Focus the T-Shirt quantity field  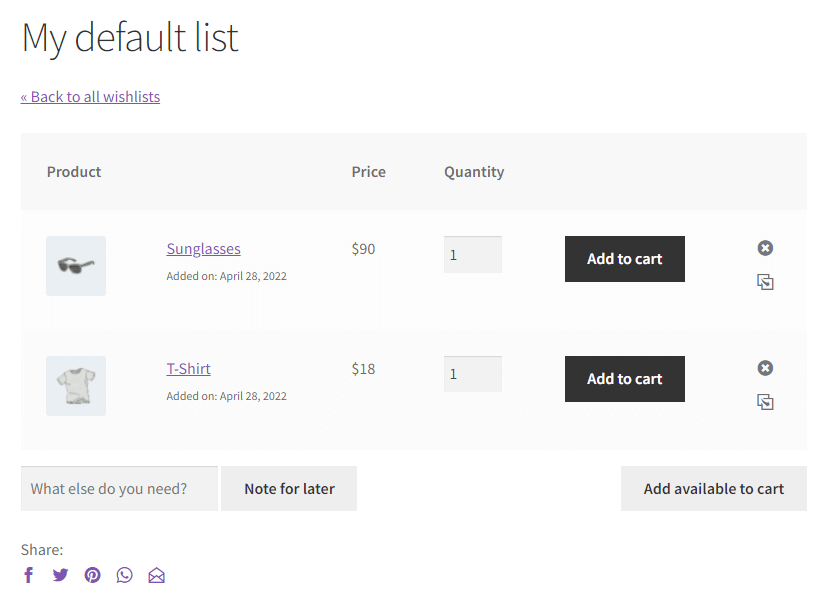tap(472, 375)
